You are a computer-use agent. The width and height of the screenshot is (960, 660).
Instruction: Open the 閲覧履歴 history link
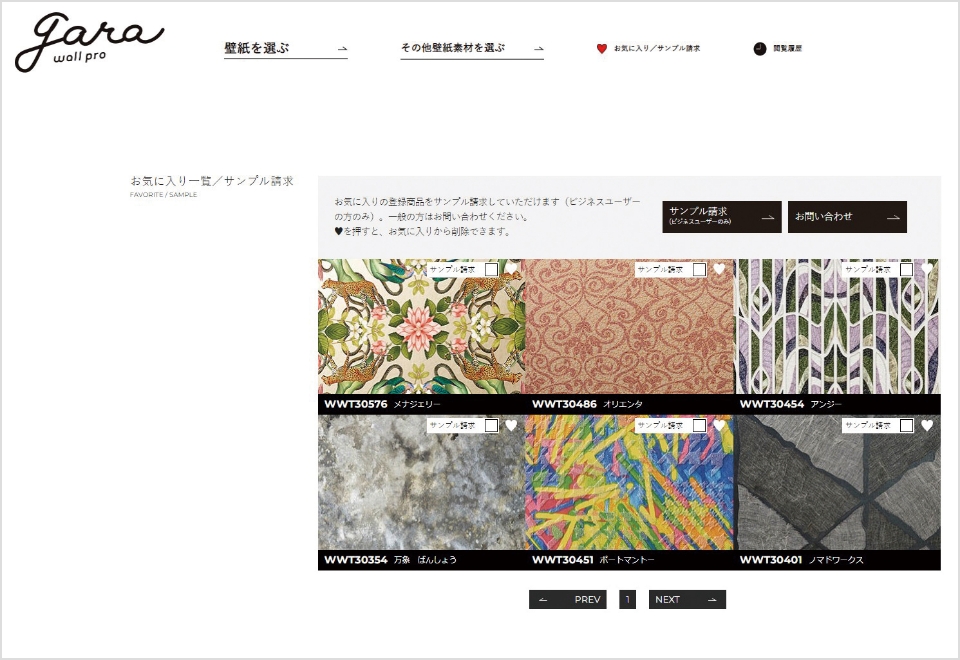click(787, 48)
